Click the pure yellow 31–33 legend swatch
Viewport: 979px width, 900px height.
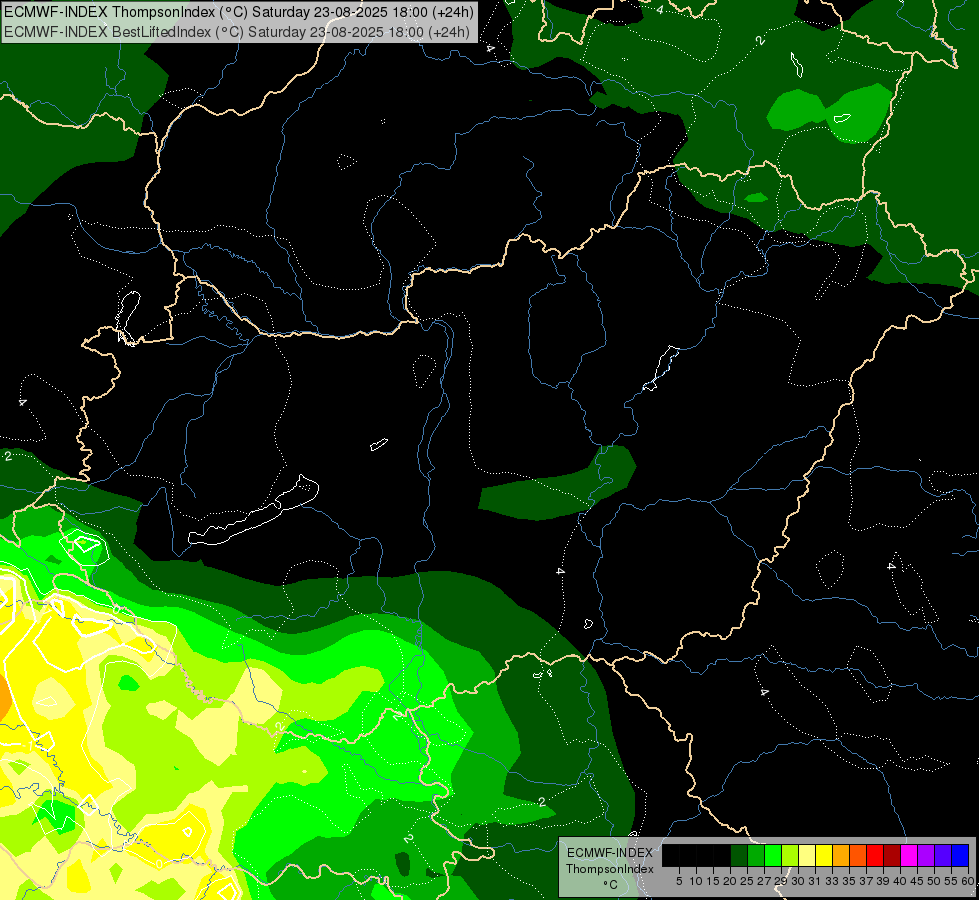pos(824,855)
